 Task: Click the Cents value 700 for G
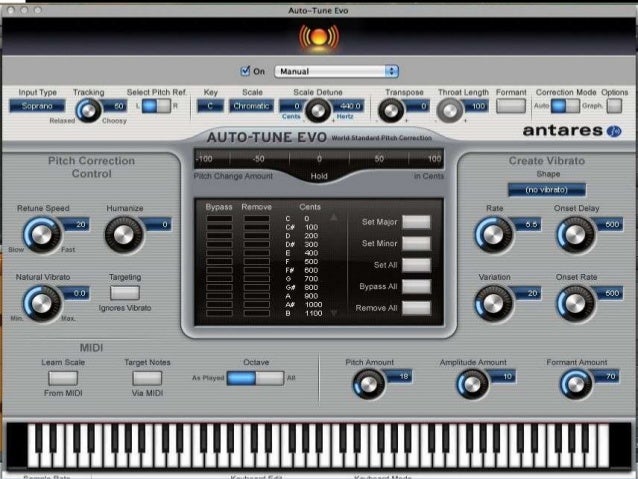click(x=311, y=279)
